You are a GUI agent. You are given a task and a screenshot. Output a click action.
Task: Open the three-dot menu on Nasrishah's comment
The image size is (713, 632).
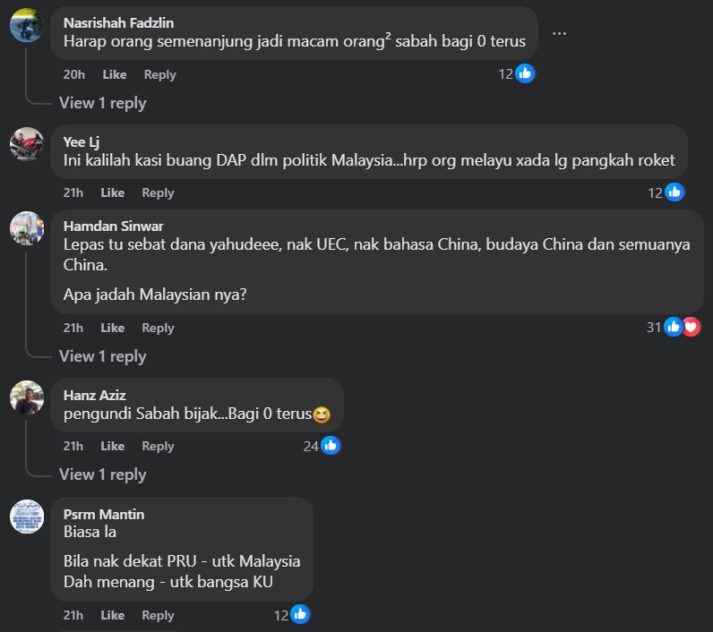point(559,33)
